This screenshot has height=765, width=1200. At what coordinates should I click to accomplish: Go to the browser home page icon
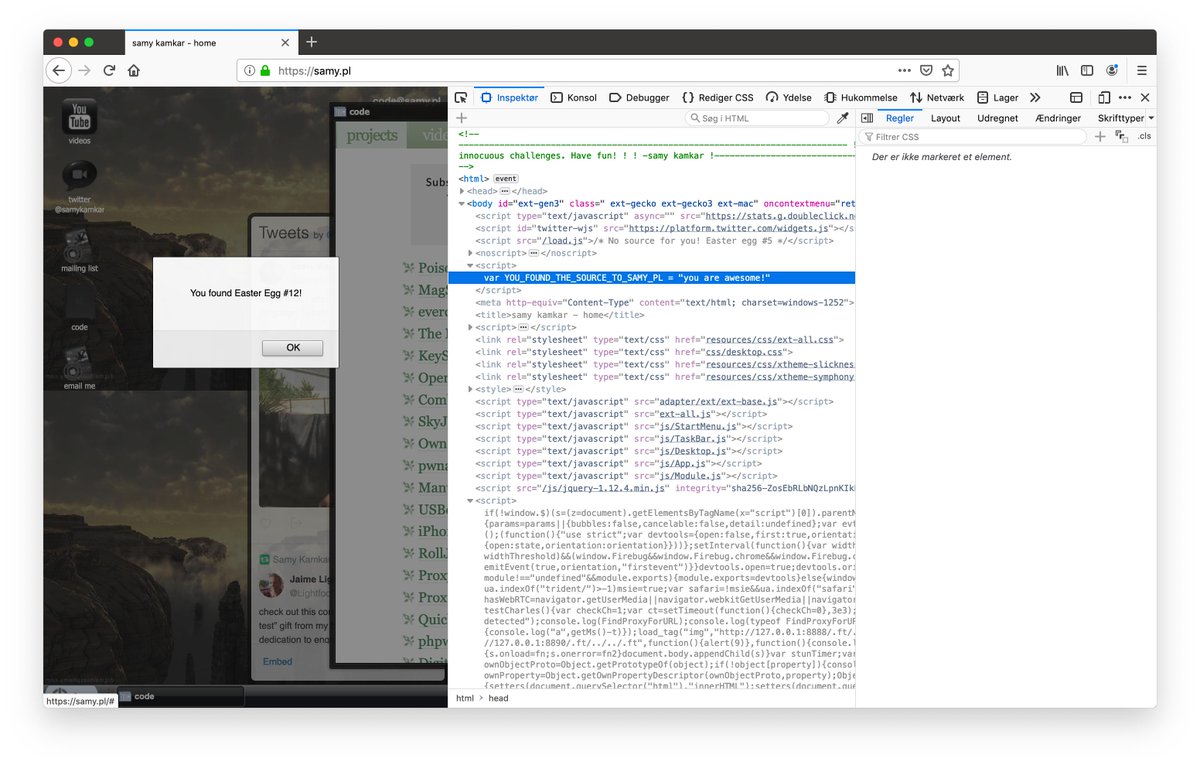tap(134, 70)
